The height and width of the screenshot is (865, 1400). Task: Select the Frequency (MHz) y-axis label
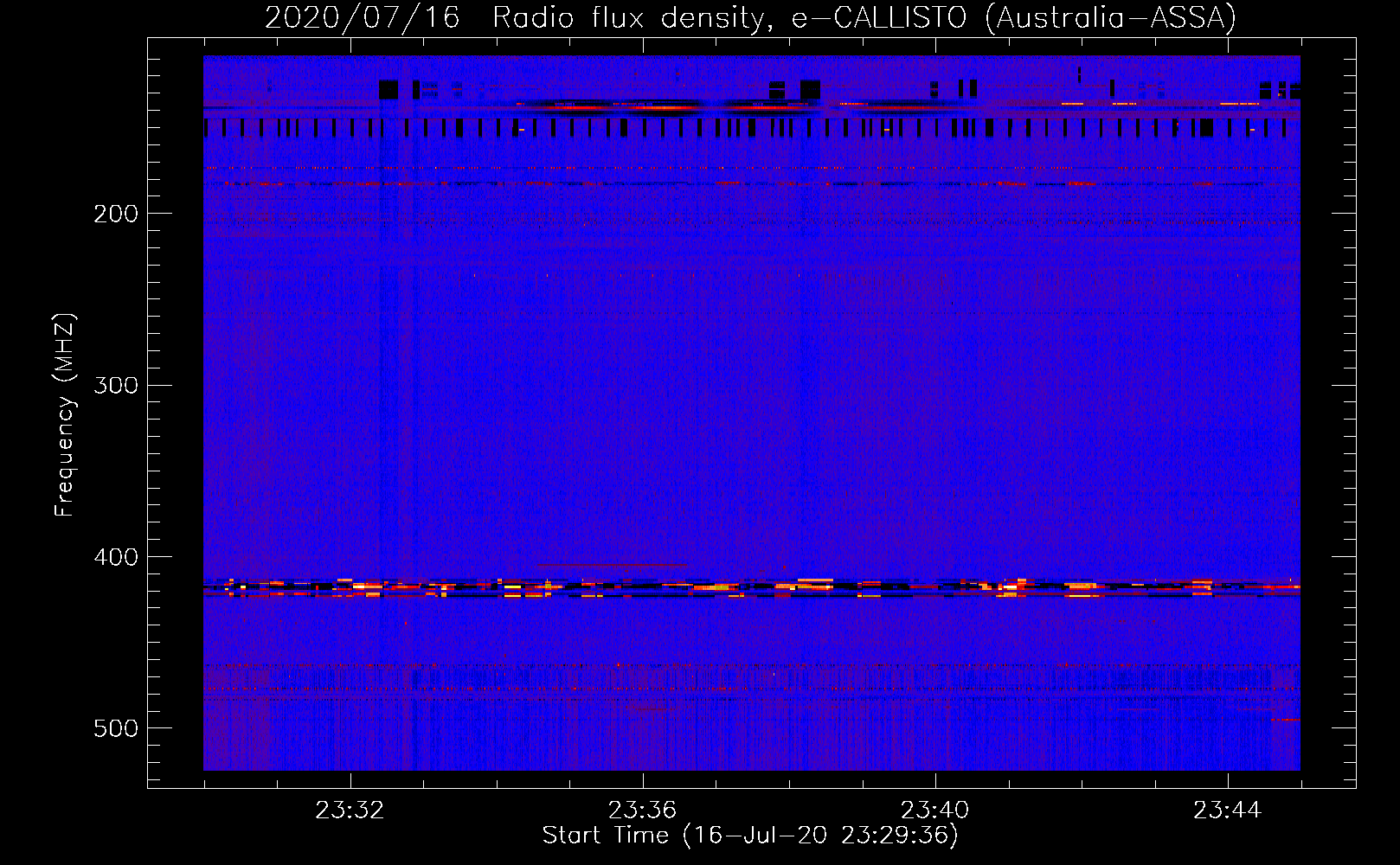(65, 415)
